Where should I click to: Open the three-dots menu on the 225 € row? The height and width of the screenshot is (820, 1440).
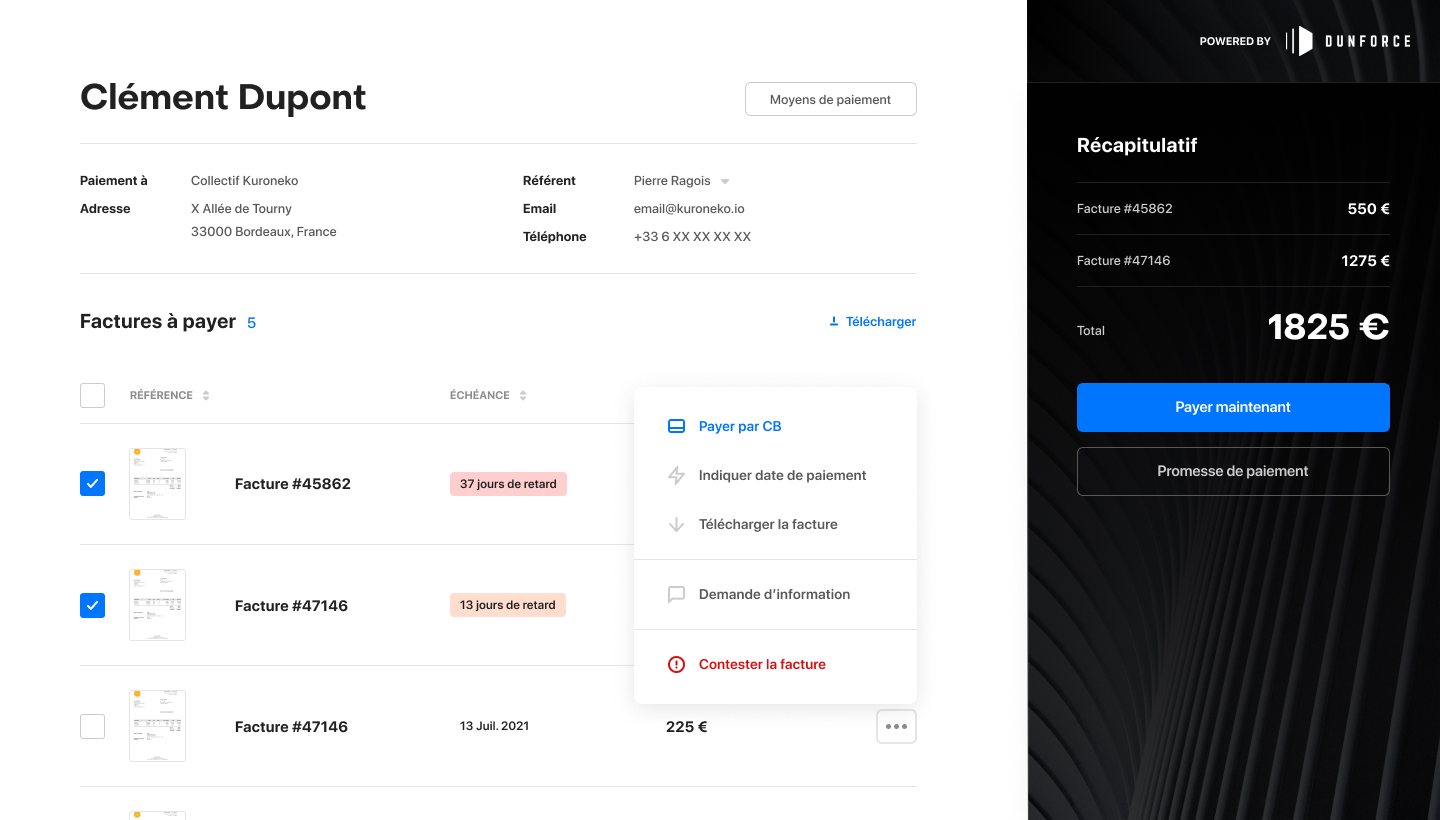click(x=896, y=727)
